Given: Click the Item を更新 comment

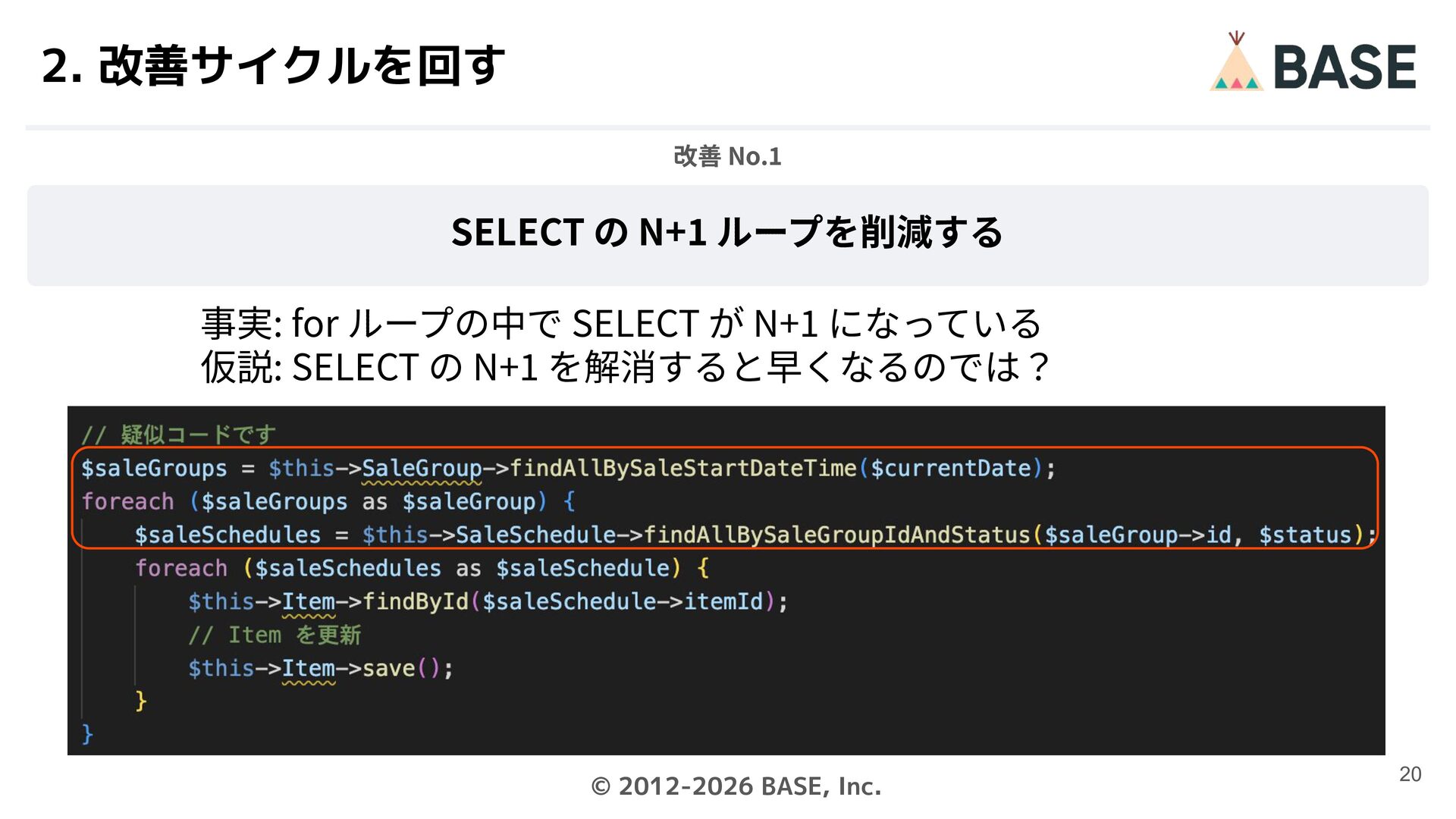Looking at the screenshot, I should point(275,635).
